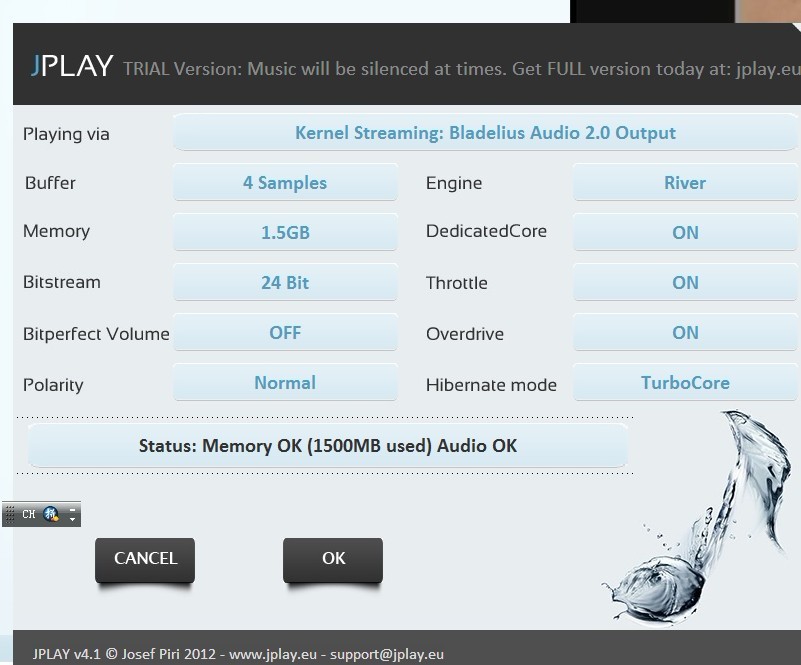Screen dimensions: 801x665
Task: Click the IME icon in the language bar
Action: point(51,514)
